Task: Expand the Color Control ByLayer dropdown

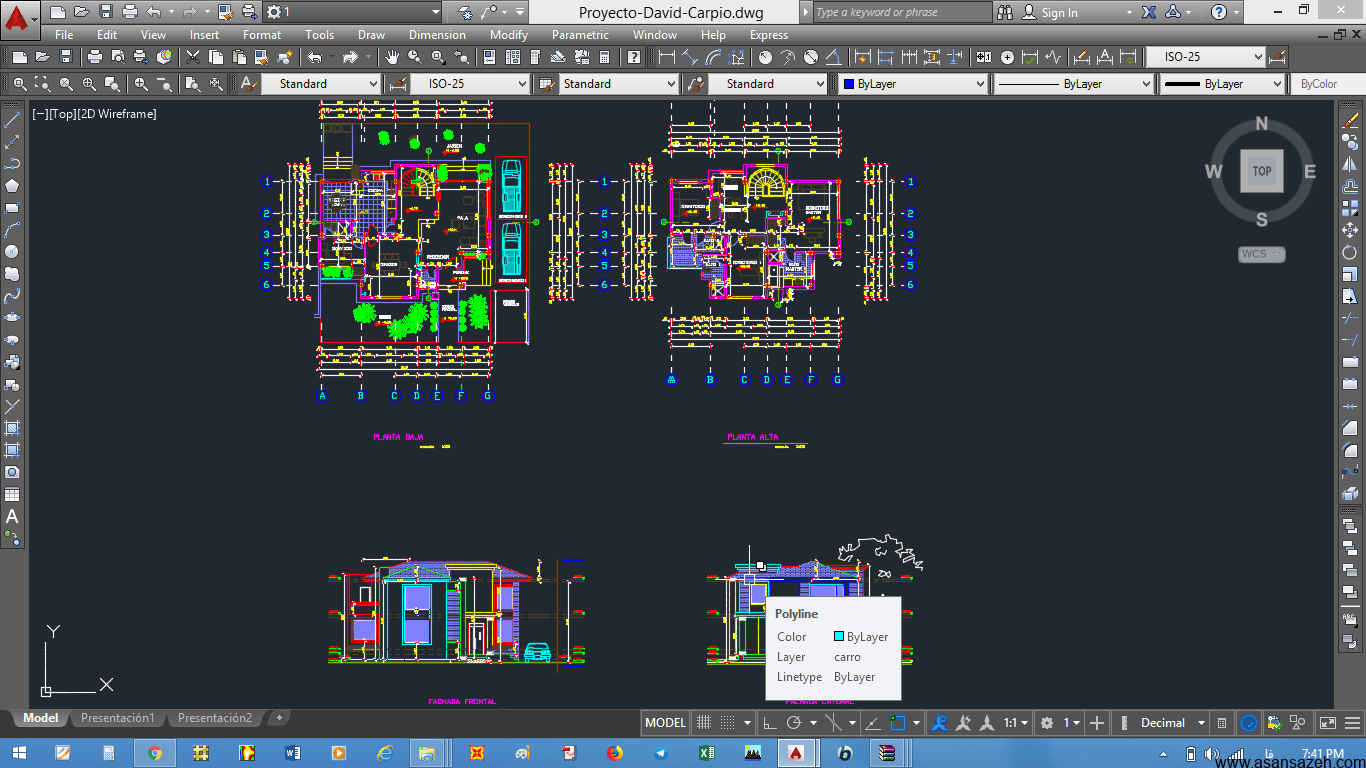Action: (913, 84)
